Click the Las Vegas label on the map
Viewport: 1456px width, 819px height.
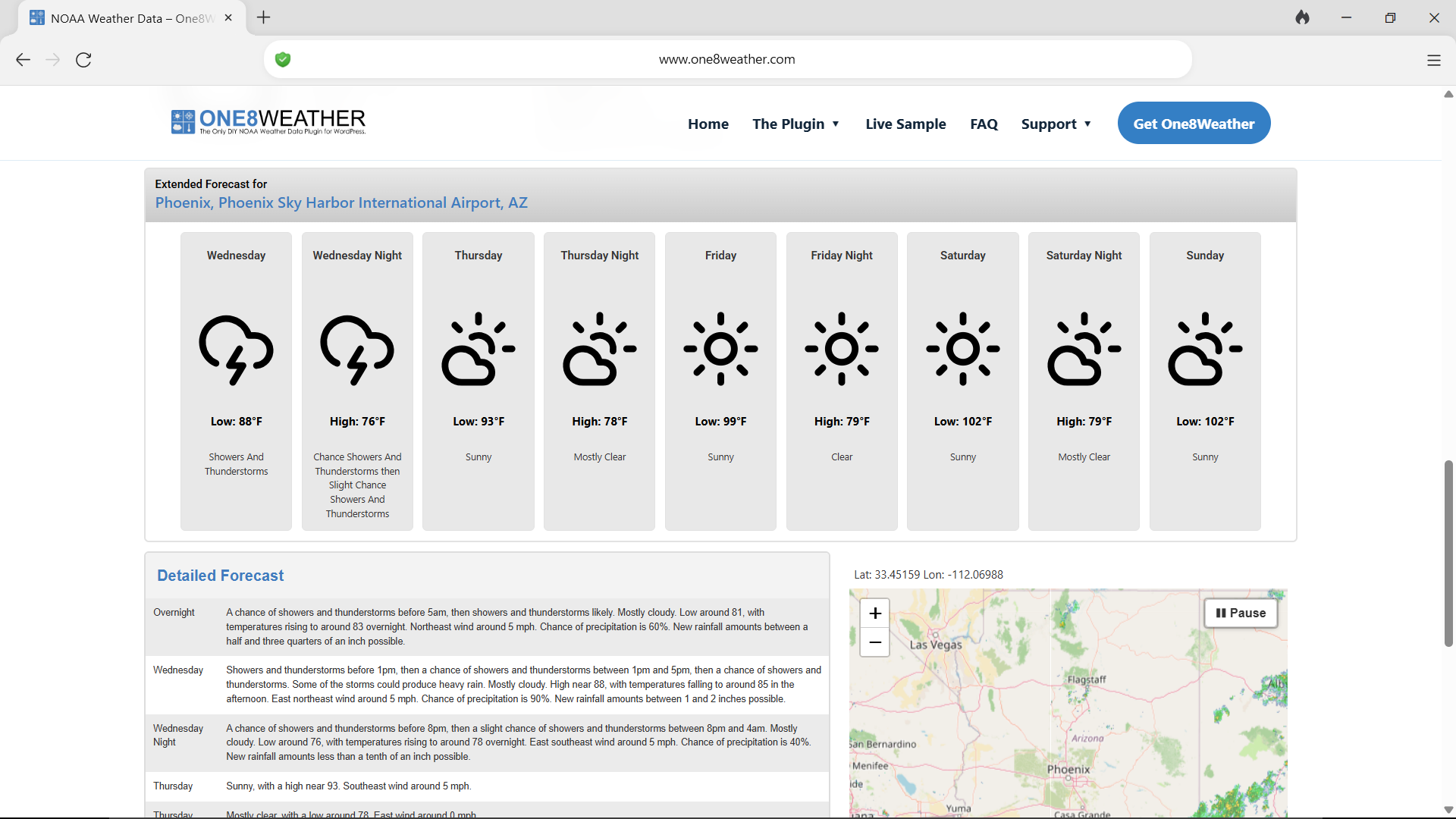(x=936, y=645)
